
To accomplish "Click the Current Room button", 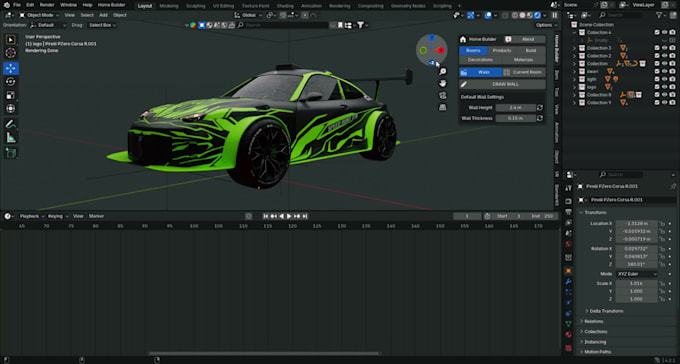I will 523,72.
